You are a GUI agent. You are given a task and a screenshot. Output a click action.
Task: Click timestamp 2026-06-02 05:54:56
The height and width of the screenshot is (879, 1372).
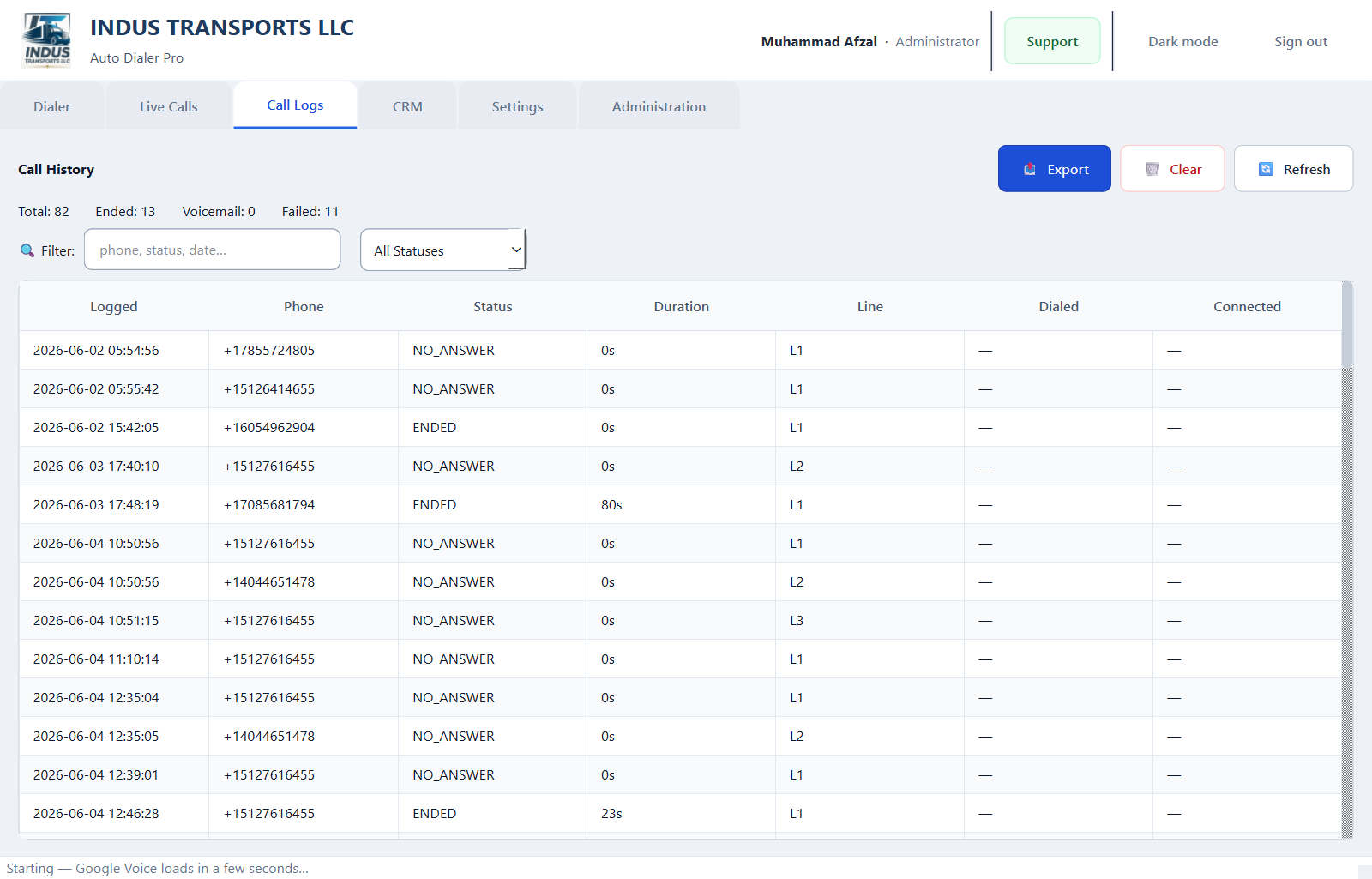tap(96, 350)
